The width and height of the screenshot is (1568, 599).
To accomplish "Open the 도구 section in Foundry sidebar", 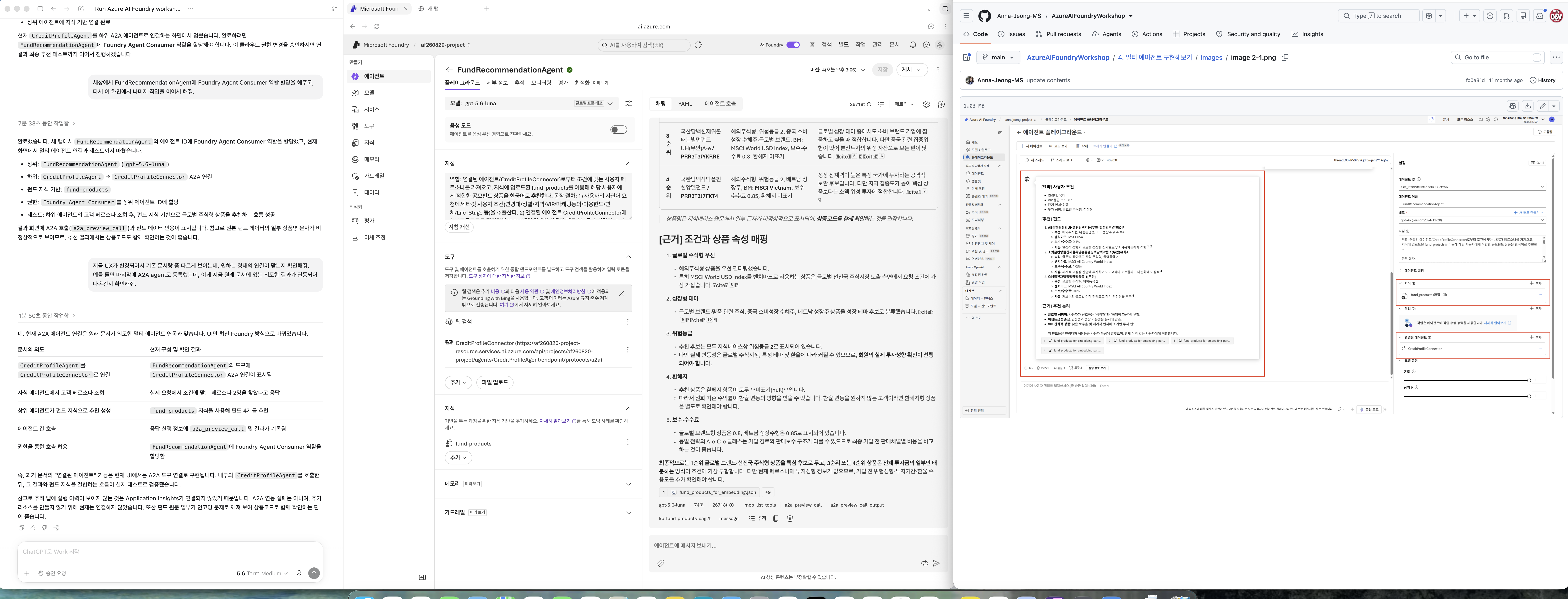I will pos(389,126).
